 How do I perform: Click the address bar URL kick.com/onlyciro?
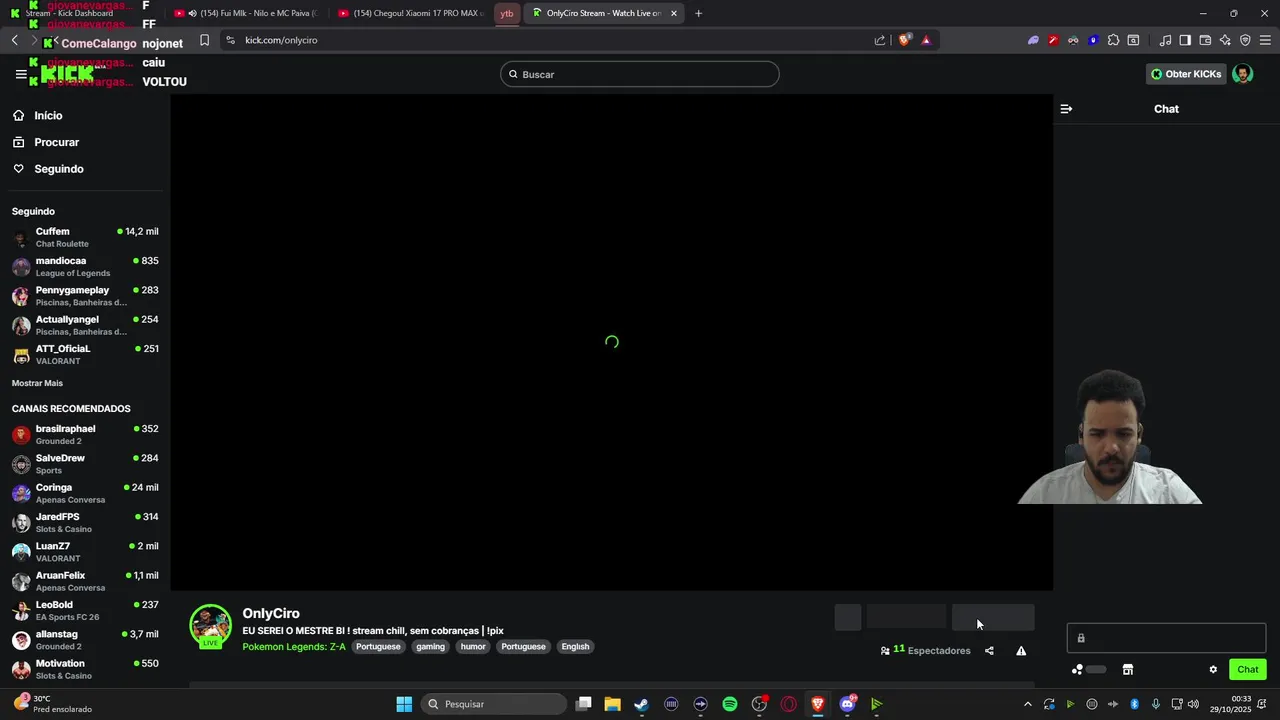281,40
